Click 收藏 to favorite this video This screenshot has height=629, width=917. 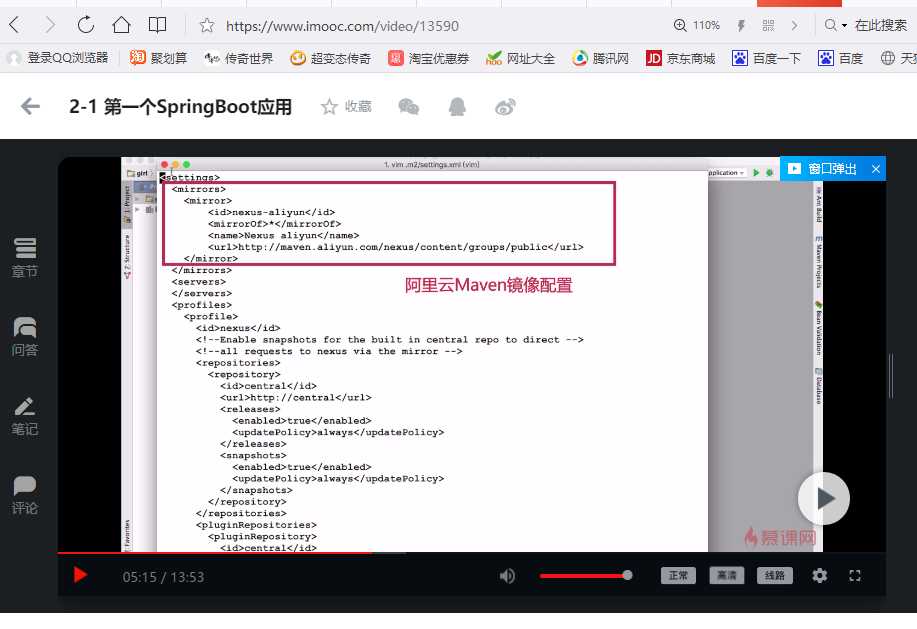point(346,106)
